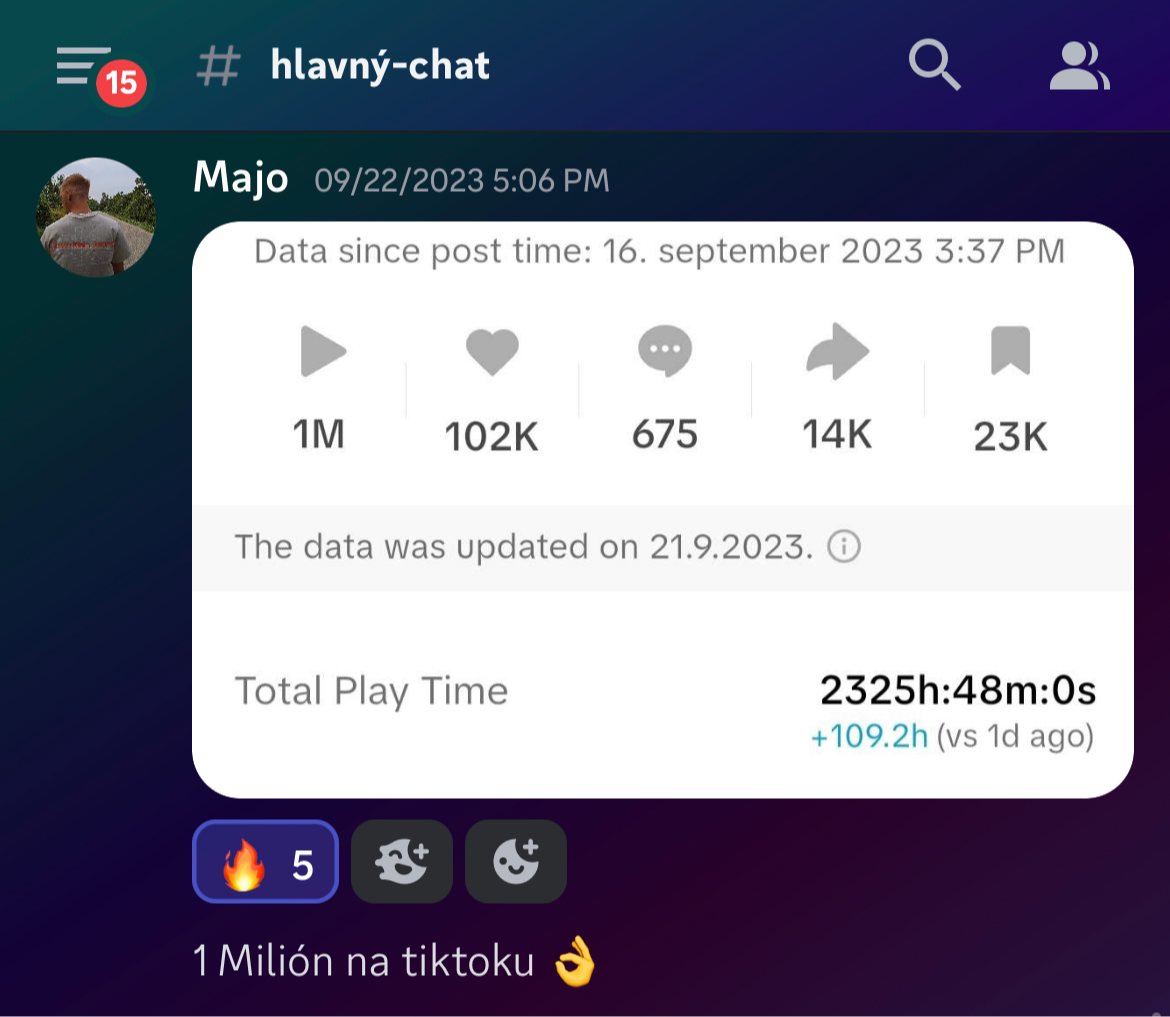Show the member list icon
This screenshot has height=1017, width=1170.
1079,66
